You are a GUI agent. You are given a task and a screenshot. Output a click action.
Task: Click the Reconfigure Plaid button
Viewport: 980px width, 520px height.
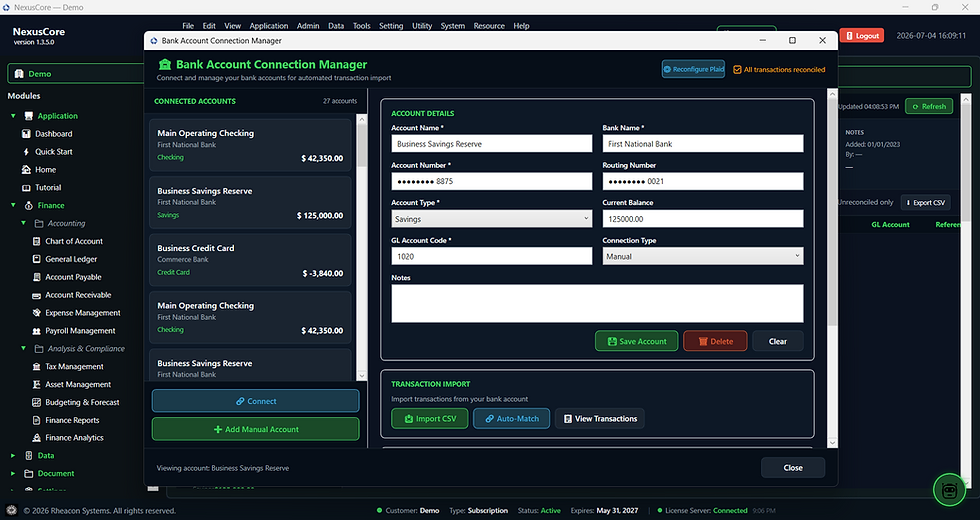[x=693, y=69]
